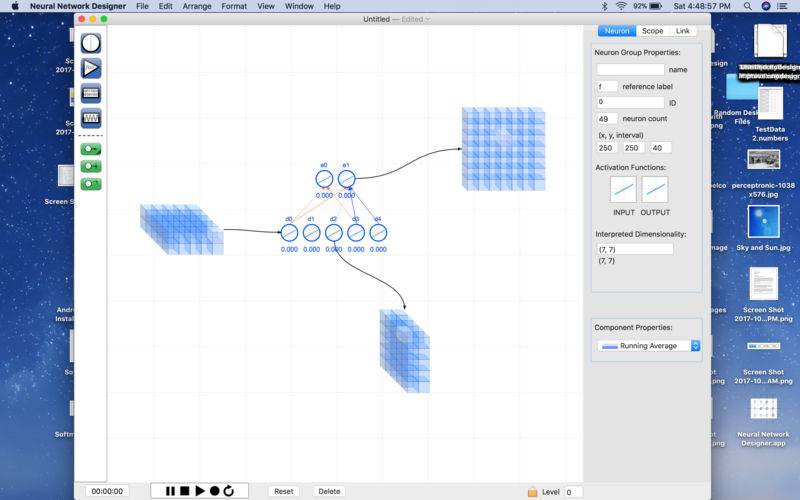800x500 pixels.
Task: Open the Neural Network Designer application menu
Action: [78, 6]
